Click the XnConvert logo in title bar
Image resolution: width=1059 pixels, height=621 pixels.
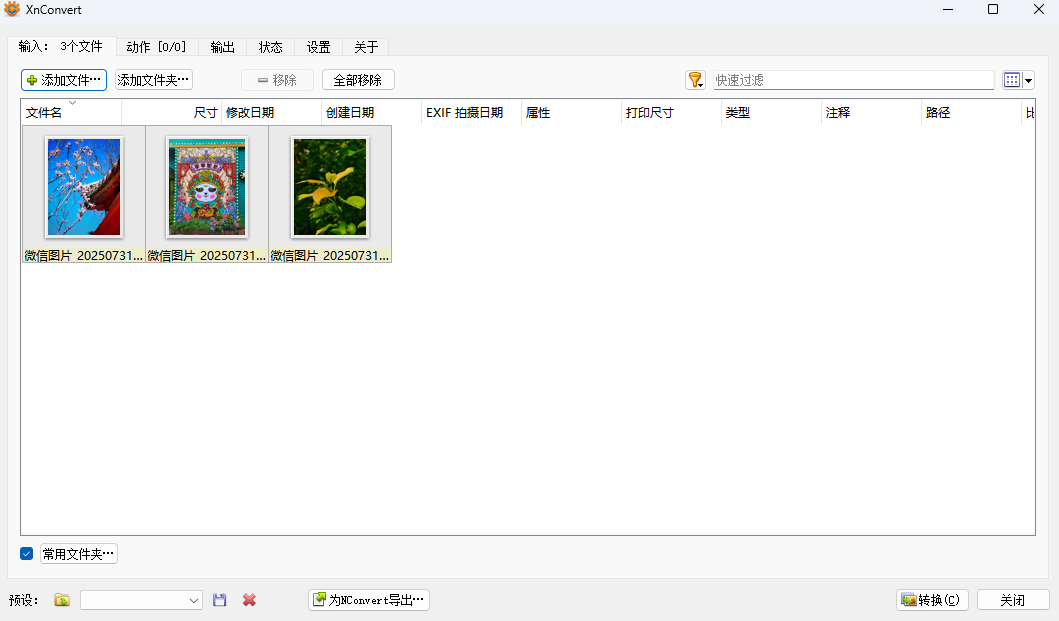tap(12, 9)
